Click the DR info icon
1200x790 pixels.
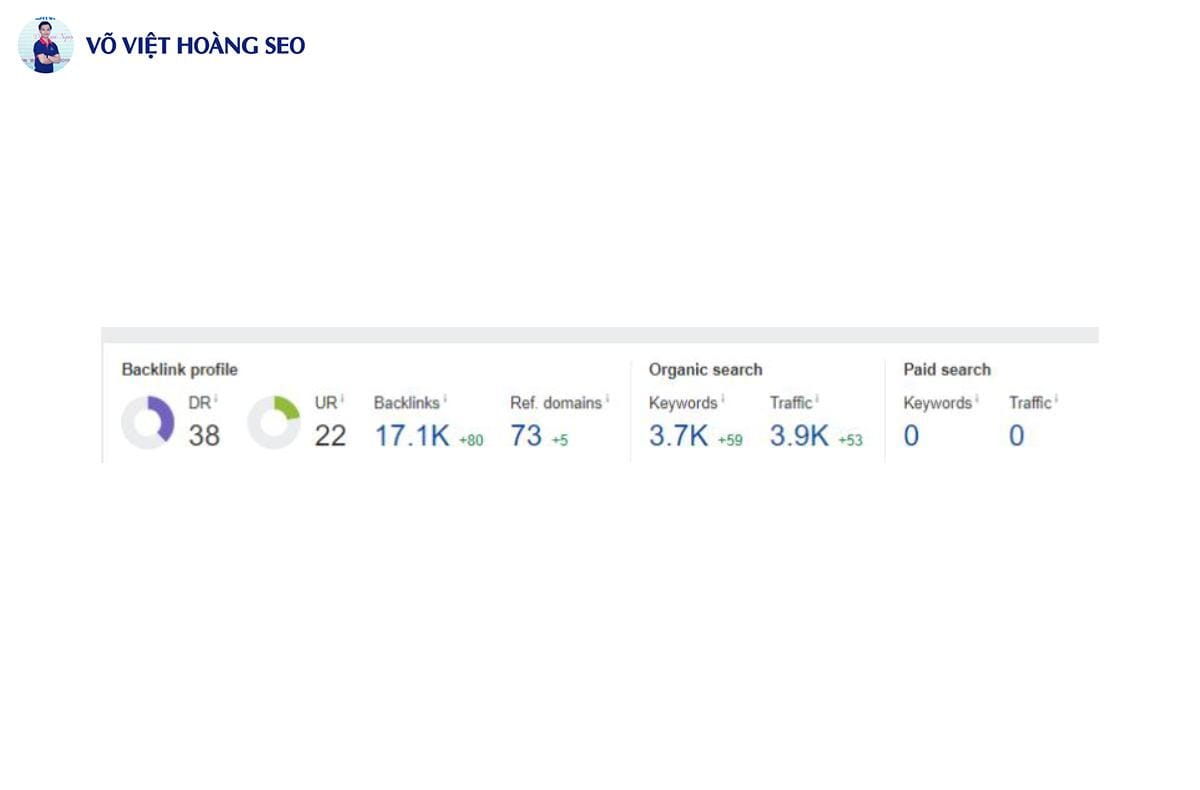tap(216, 399)
